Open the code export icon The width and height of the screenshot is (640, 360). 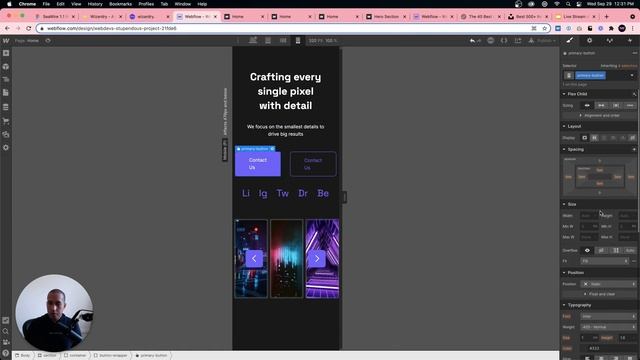coord(504,40)
